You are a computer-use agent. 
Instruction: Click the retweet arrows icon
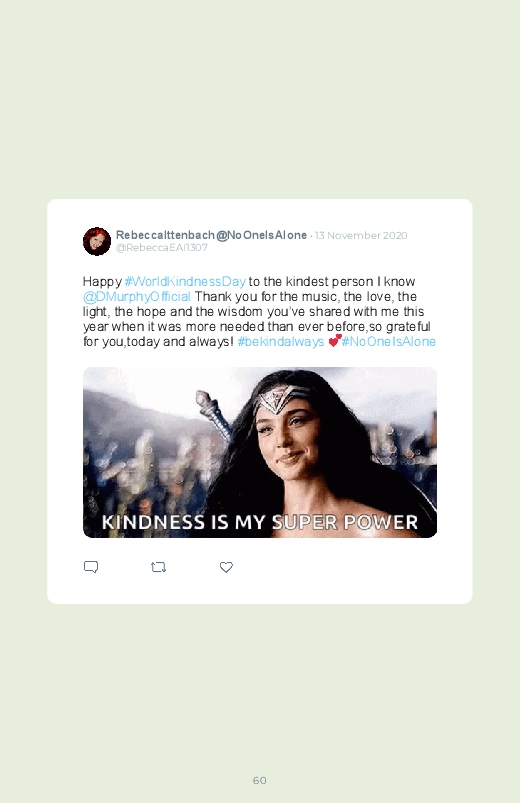[158, 567]
